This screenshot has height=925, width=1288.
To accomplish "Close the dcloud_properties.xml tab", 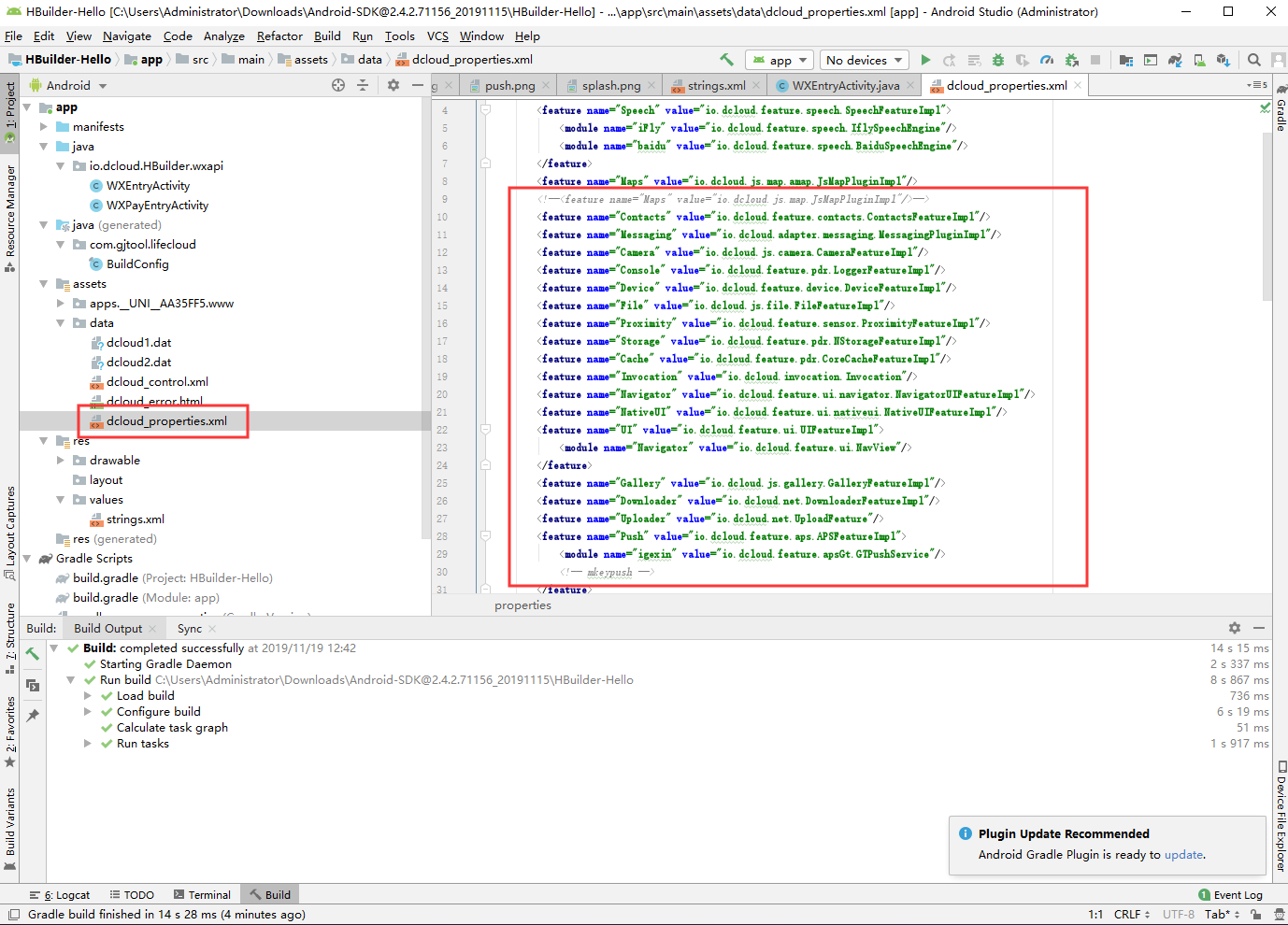I will coord(1078,85).
